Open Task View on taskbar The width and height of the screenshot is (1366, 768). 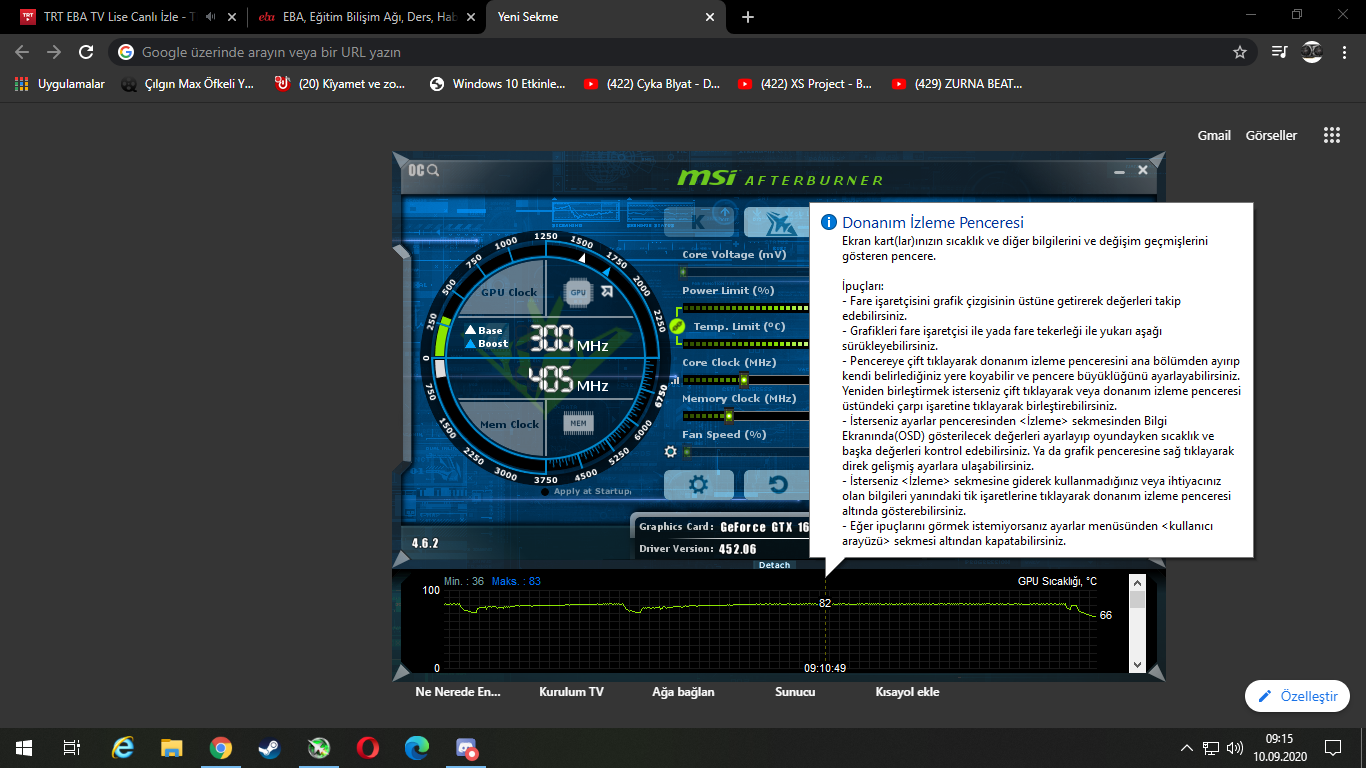pos(71,747)
